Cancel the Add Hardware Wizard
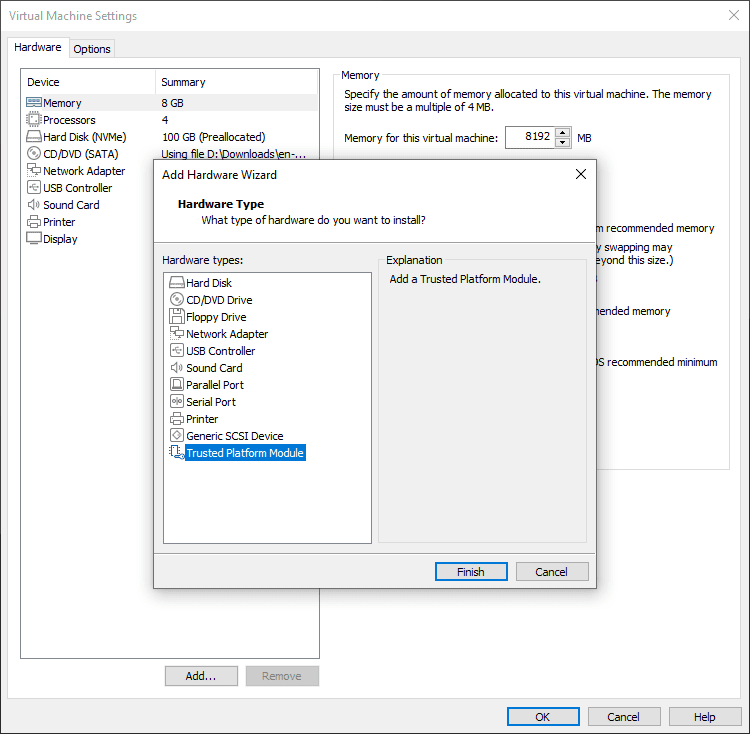Image resolution: width=750 pixels, height=734 pixels. pos(552,571)
